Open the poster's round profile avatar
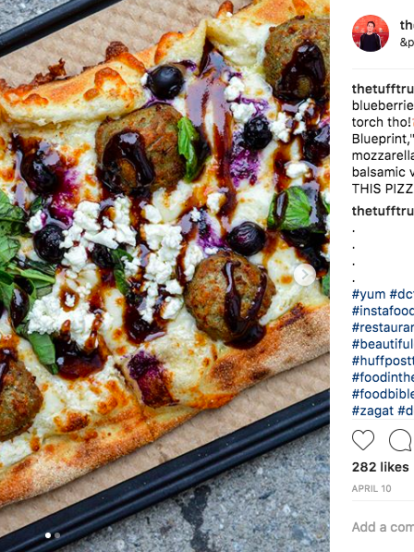This screenshot has height=552, width=414. [x=370, y=33]
